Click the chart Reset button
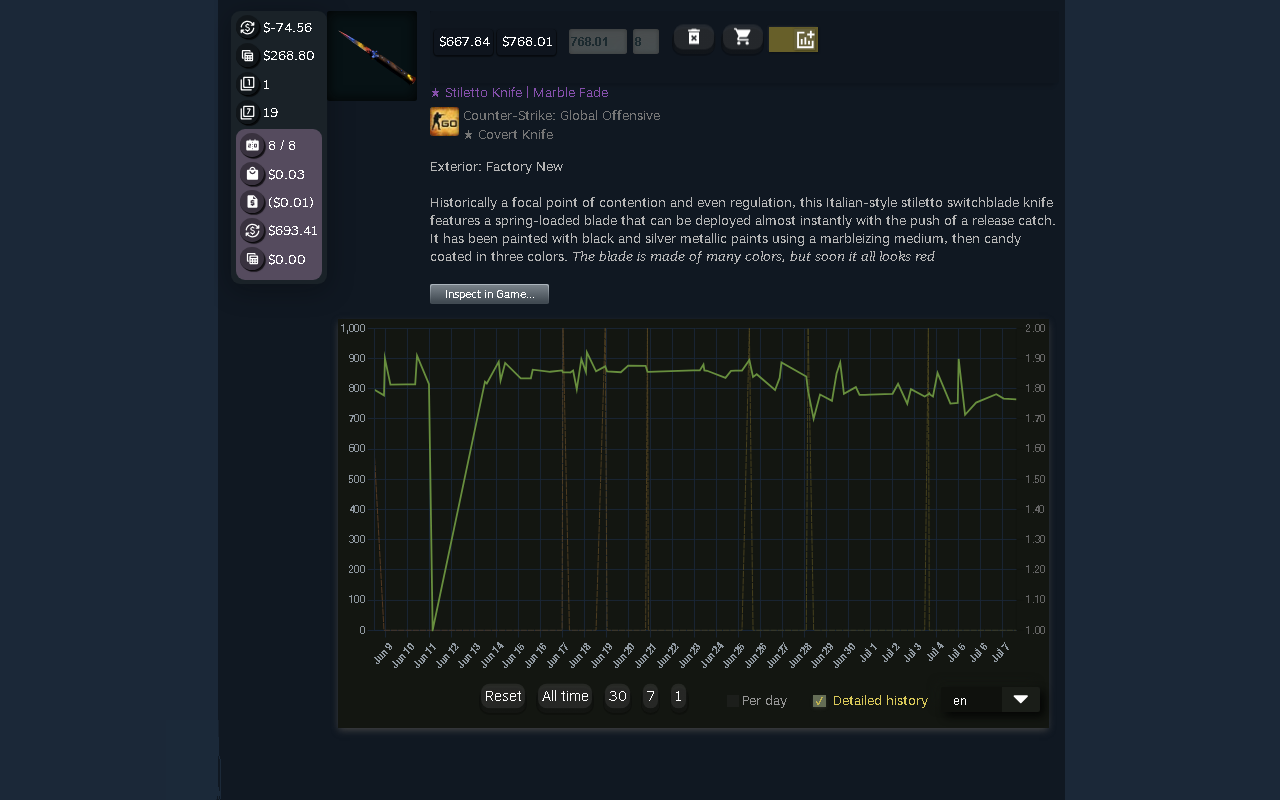 (503, 697)
